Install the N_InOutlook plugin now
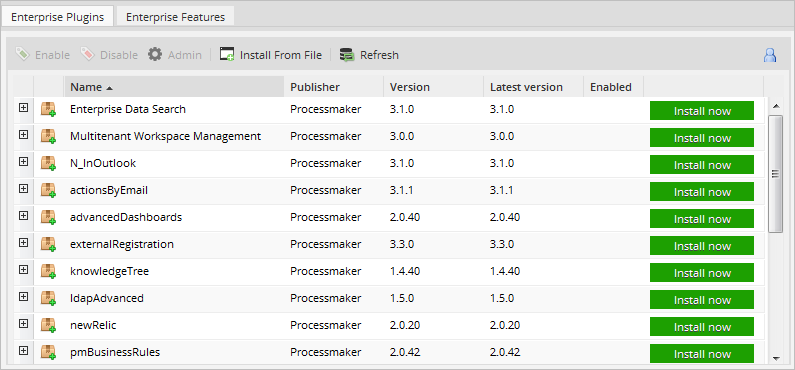This screenshot has width=795, height=370. coord(702,165)
